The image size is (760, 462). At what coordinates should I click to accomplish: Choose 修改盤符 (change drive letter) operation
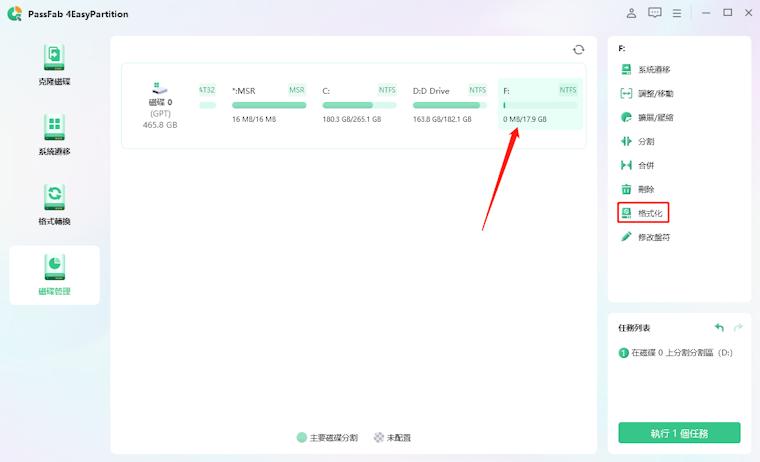coord(645,237)
